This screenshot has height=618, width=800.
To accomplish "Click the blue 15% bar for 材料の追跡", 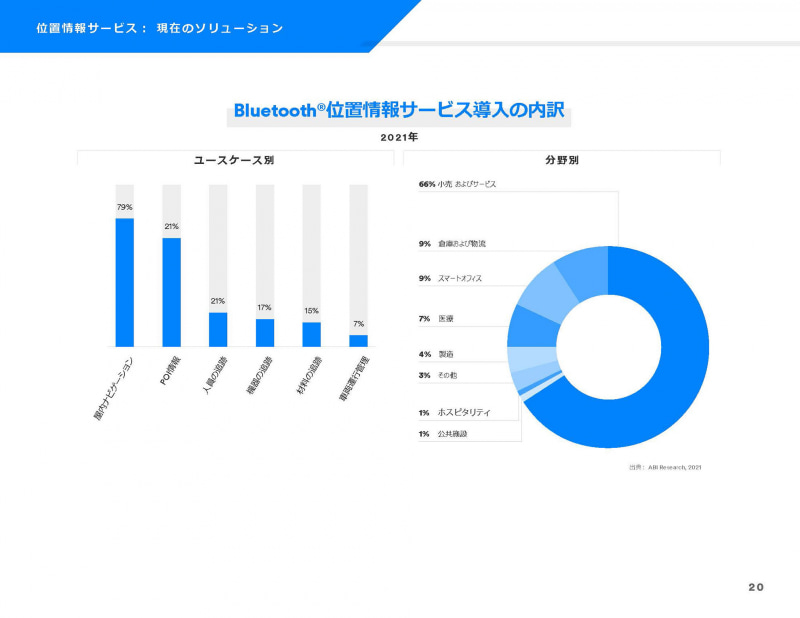I will coord(312,335).
